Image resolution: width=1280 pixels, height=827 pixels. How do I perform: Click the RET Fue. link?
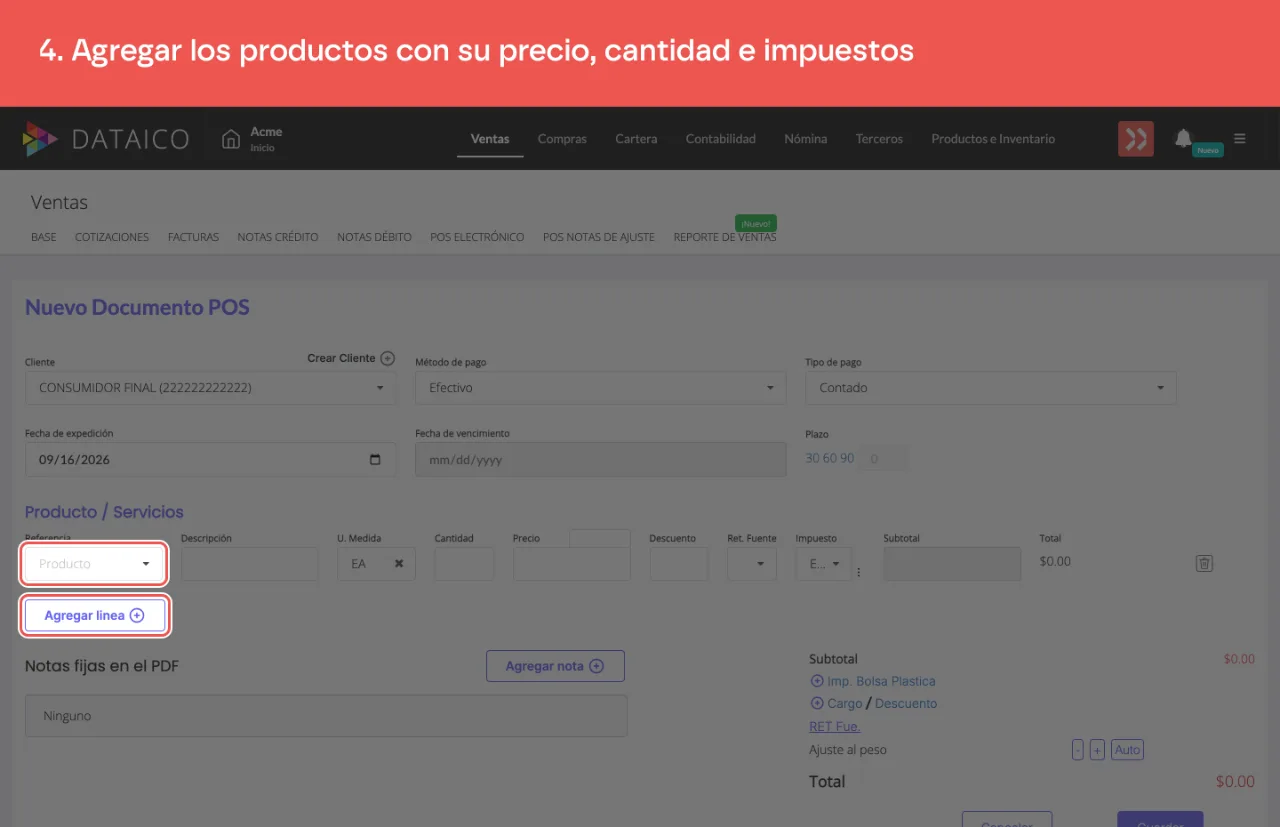[834, 726]
